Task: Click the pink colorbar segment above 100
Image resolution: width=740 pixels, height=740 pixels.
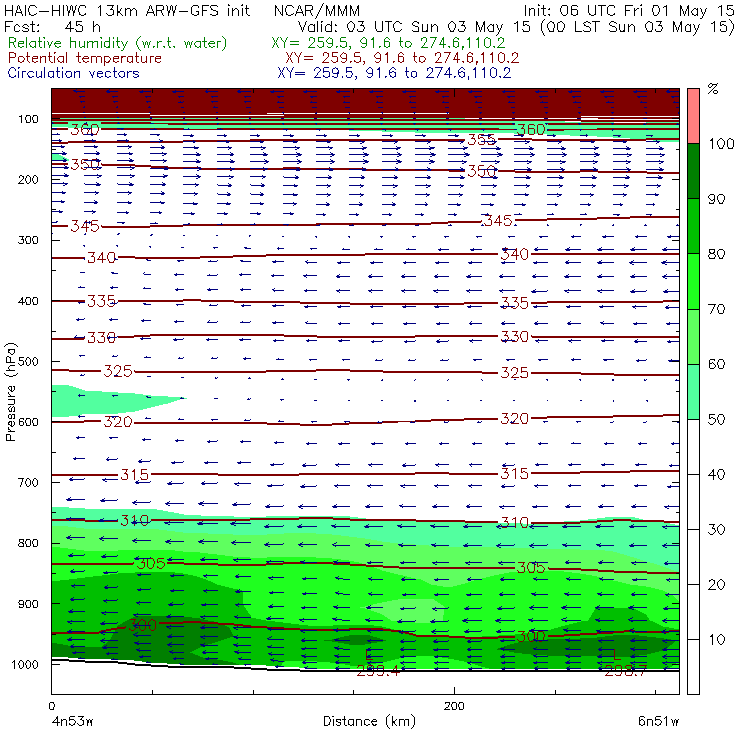Action: [693, 116]
